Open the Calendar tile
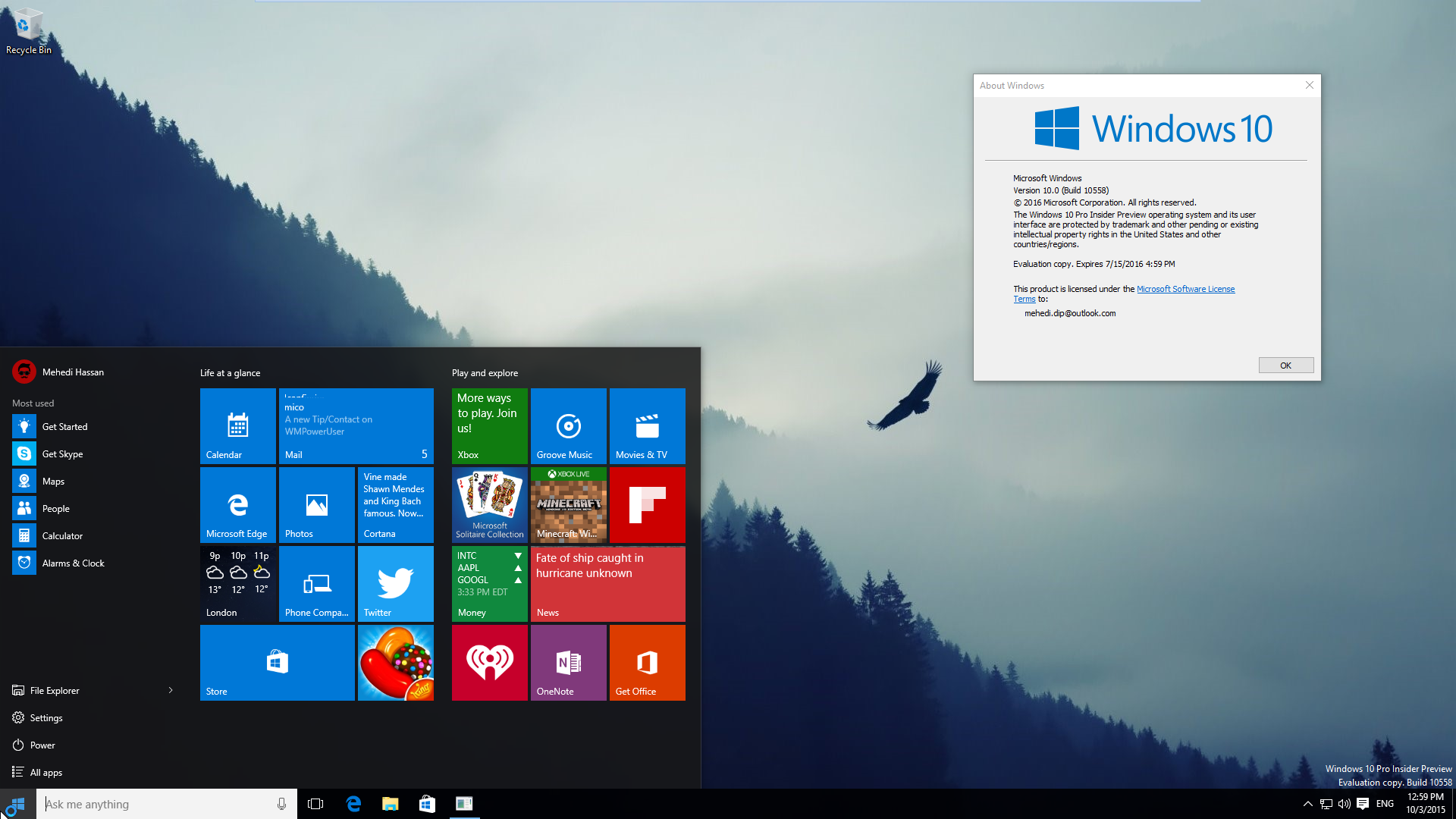Viewport: 1456px width, 819px height. pos(237,425)
